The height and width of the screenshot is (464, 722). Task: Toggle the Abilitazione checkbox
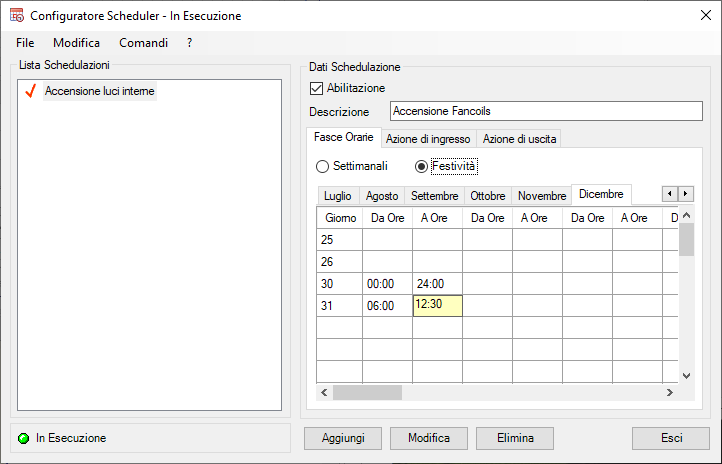[x=318, y=88]
